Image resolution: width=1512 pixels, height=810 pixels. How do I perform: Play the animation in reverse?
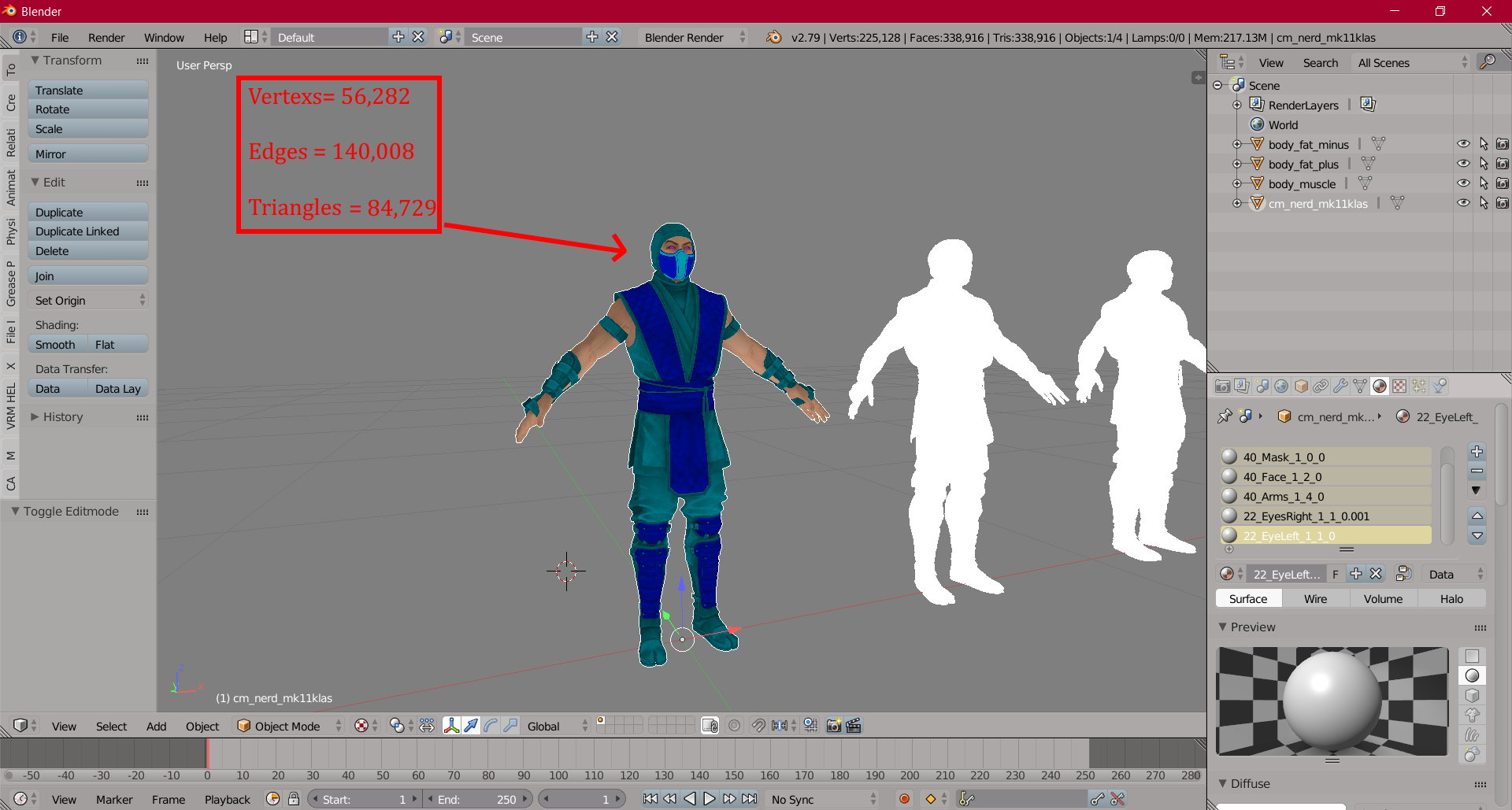coord(690,799)
